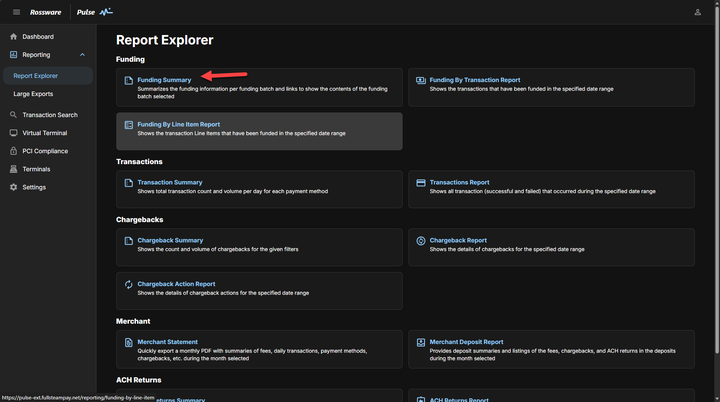The image size is (720, 402).
Task: Click the Transaction Search magnifier icon
Action: pos(13,115)
